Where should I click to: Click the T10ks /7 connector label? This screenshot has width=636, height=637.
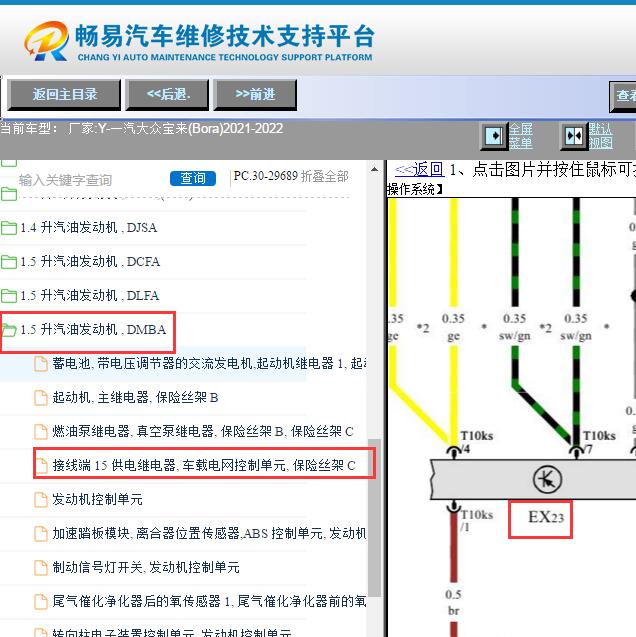599,442
